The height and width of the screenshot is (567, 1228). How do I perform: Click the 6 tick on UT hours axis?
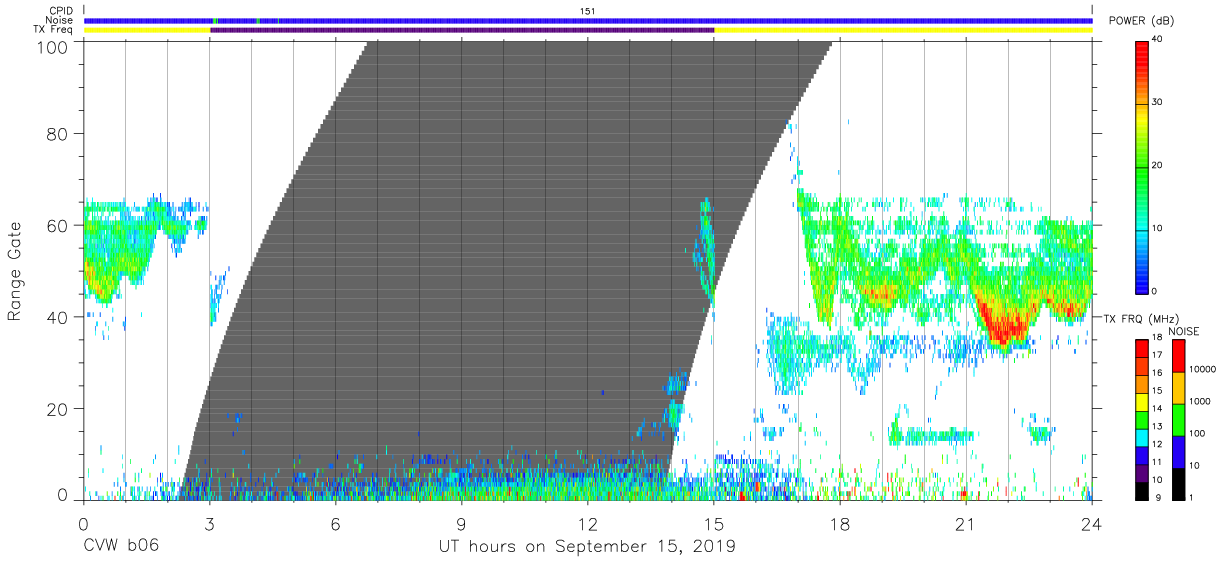[335, 525]
